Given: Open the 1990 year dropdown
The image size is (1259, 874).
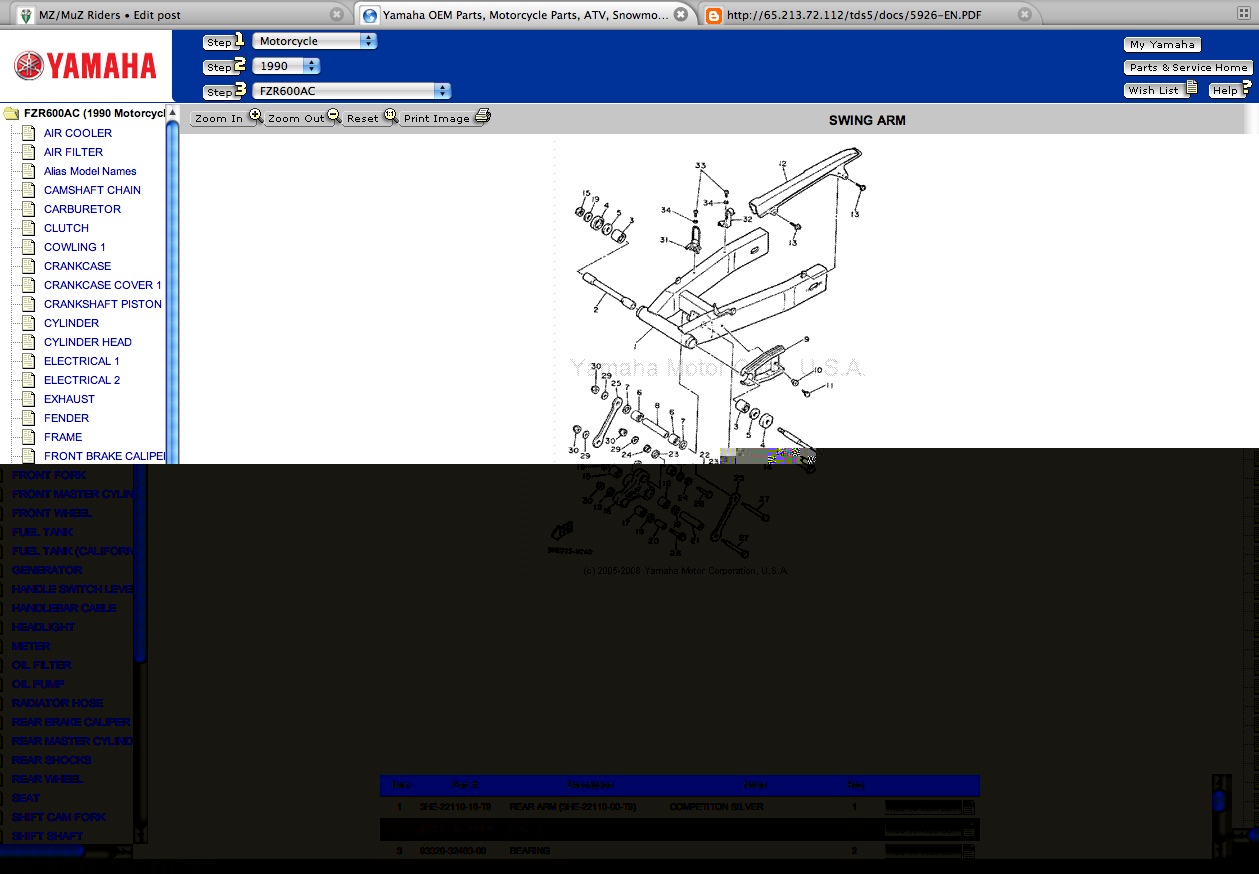Looking at the screenshot, I should click(286, 66).
